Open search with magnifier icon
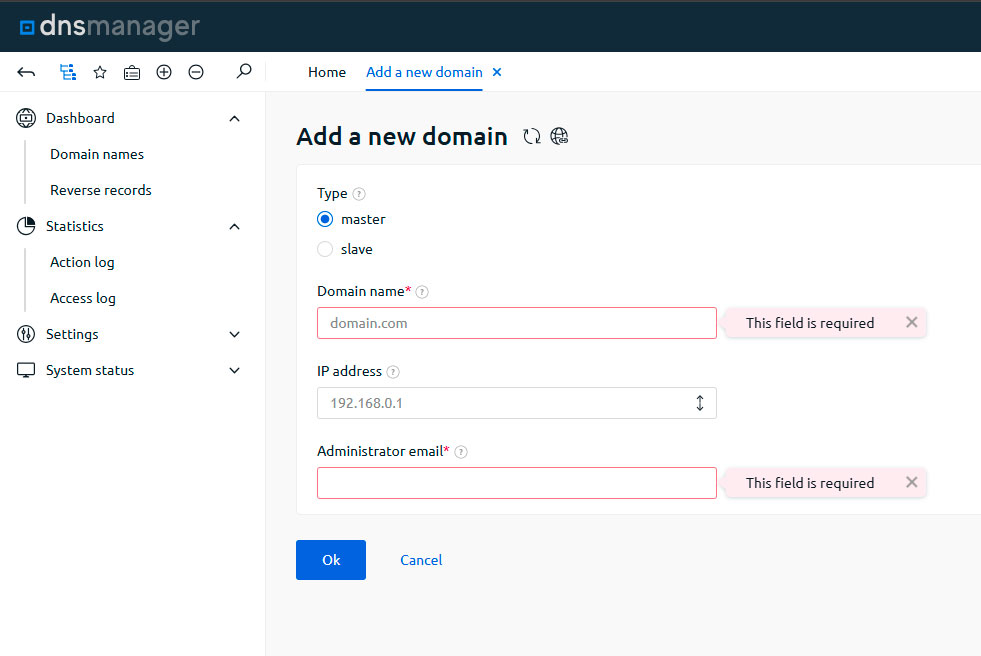 point(243,72)
